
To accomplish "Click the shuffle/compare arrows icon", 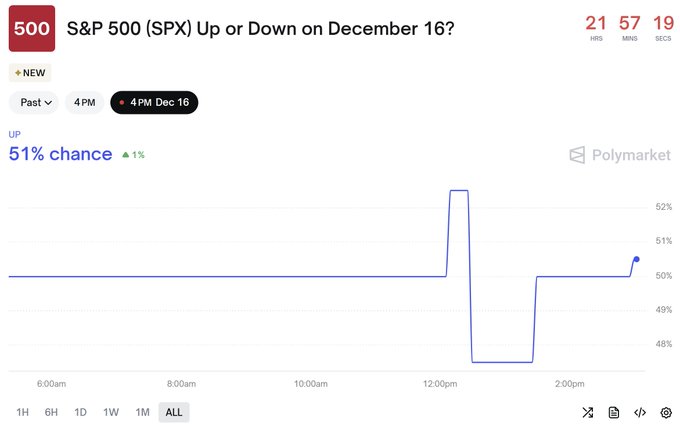I will pos(587,412).
